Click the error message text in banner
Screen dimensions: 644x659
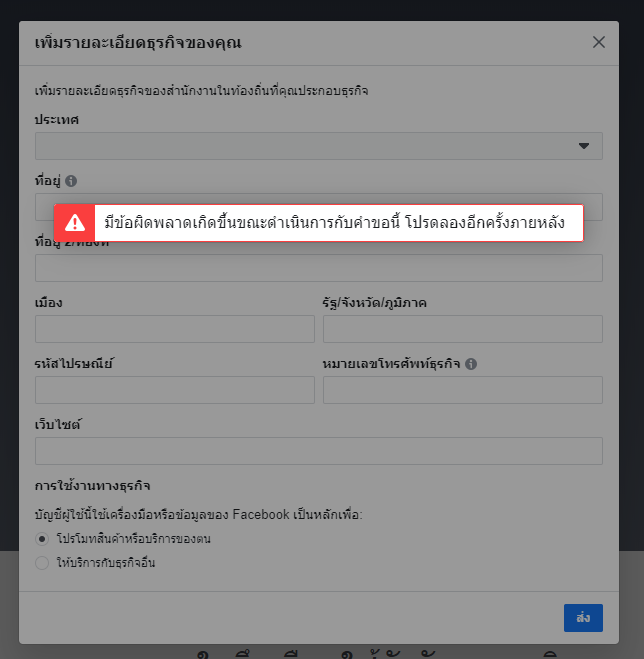click(x=334, y=222)
